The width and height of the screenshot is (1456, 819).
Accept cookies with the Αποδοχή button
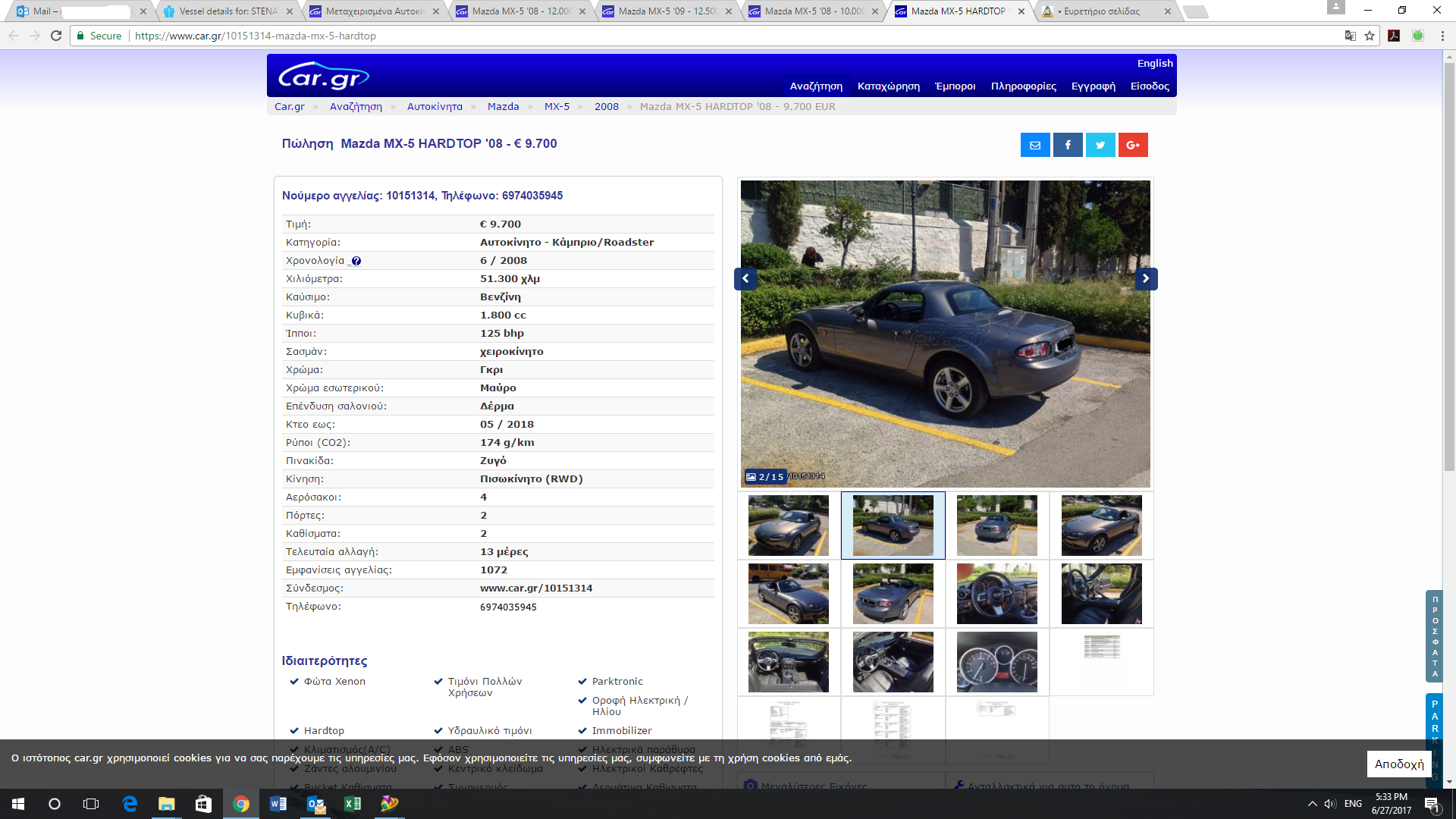click(1399, 764)
